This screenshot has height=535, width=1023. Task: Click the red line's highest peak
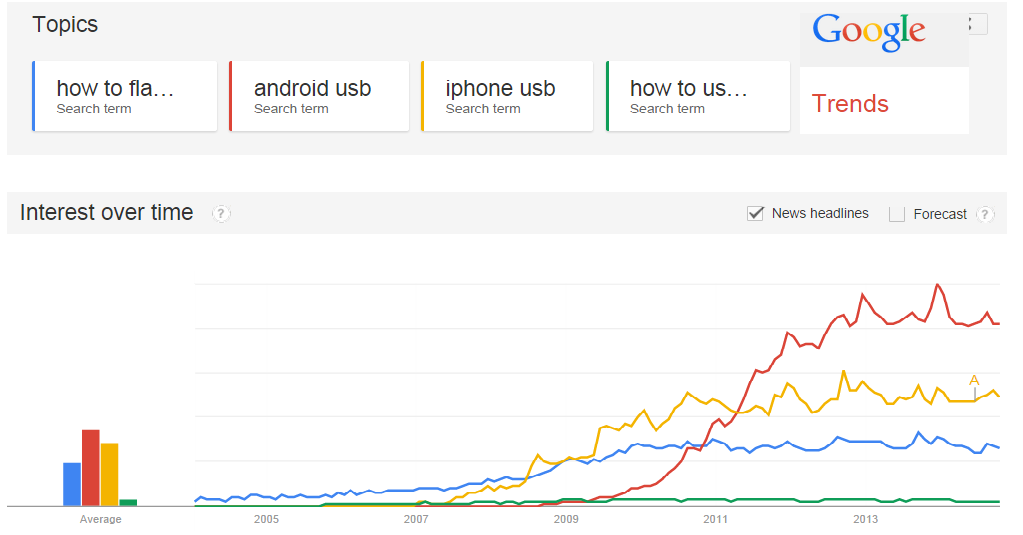tap(938, 284)
